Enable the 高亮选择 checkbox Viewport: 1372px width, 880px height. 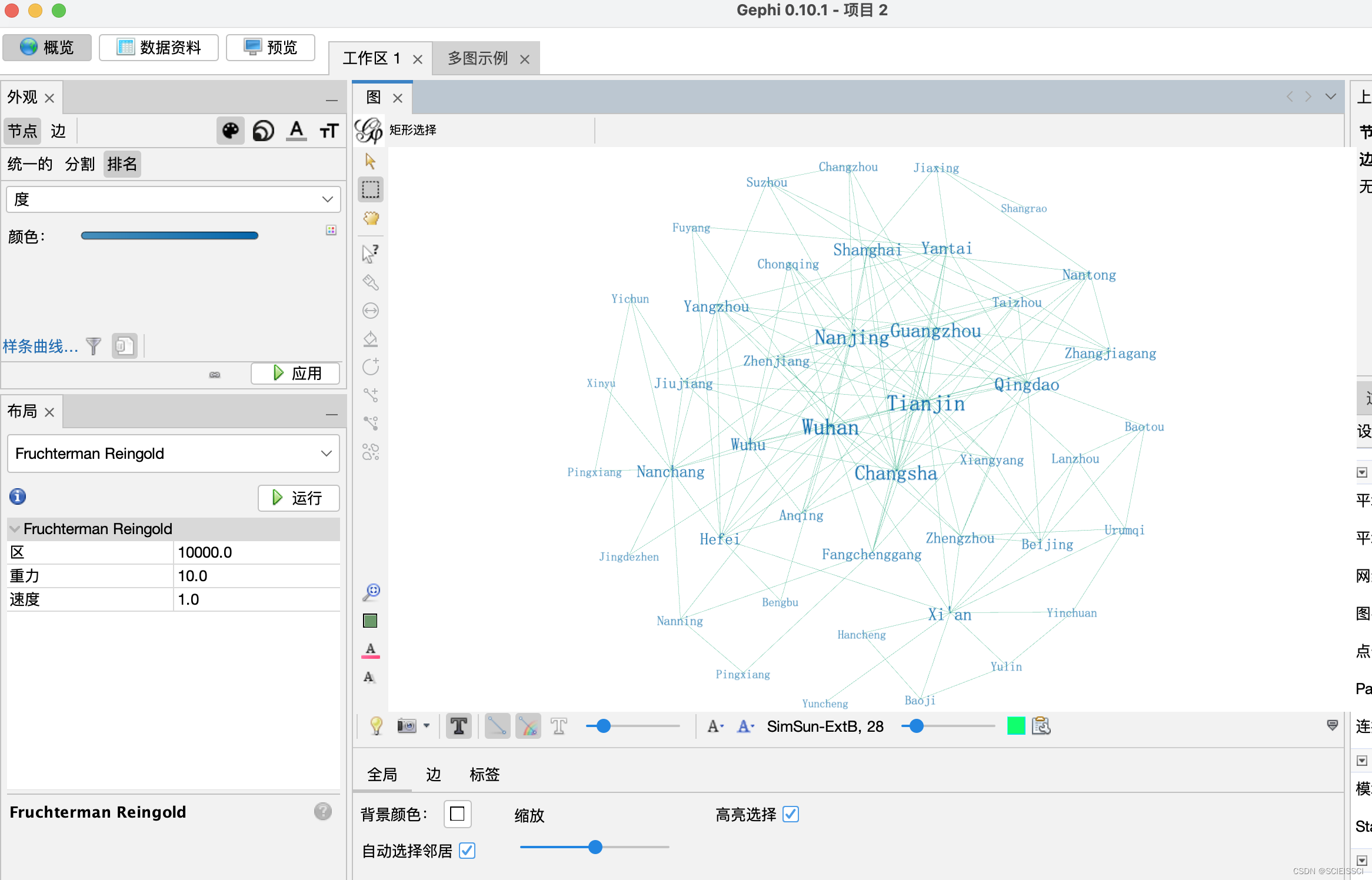791,815
